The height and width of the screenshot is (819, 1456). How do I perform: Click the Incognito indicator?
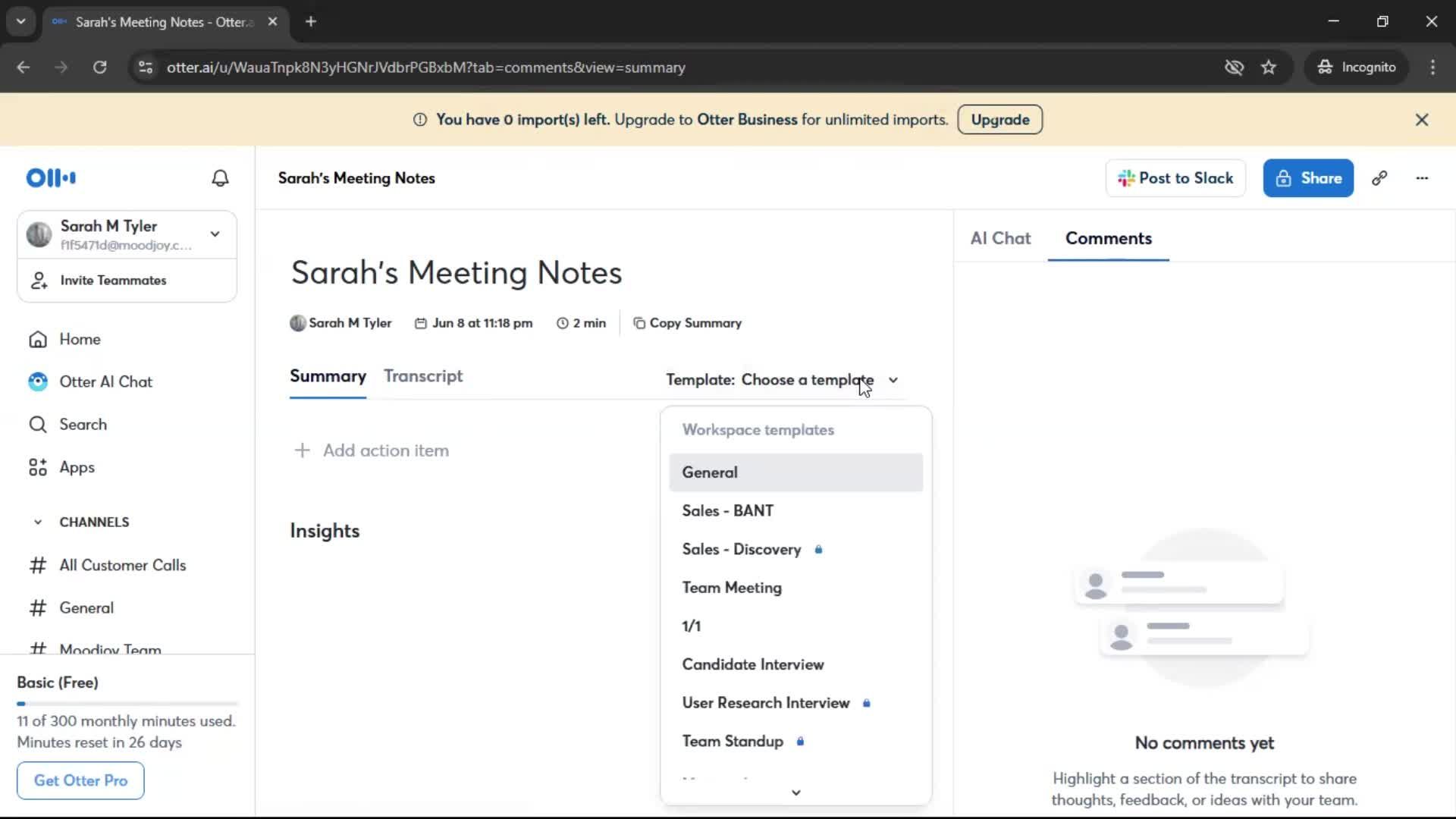(x=1356, y=67)
